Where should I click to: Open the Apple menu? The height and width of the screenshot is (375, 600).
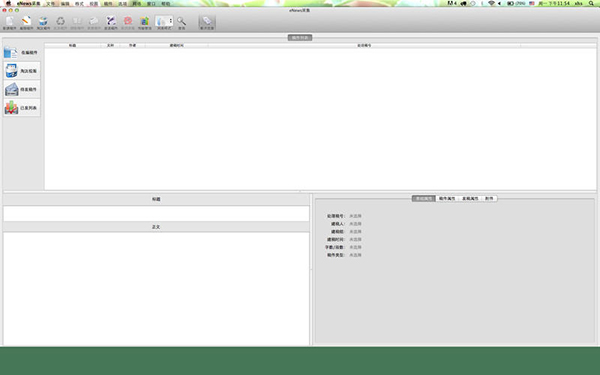(x=8, y=3)
